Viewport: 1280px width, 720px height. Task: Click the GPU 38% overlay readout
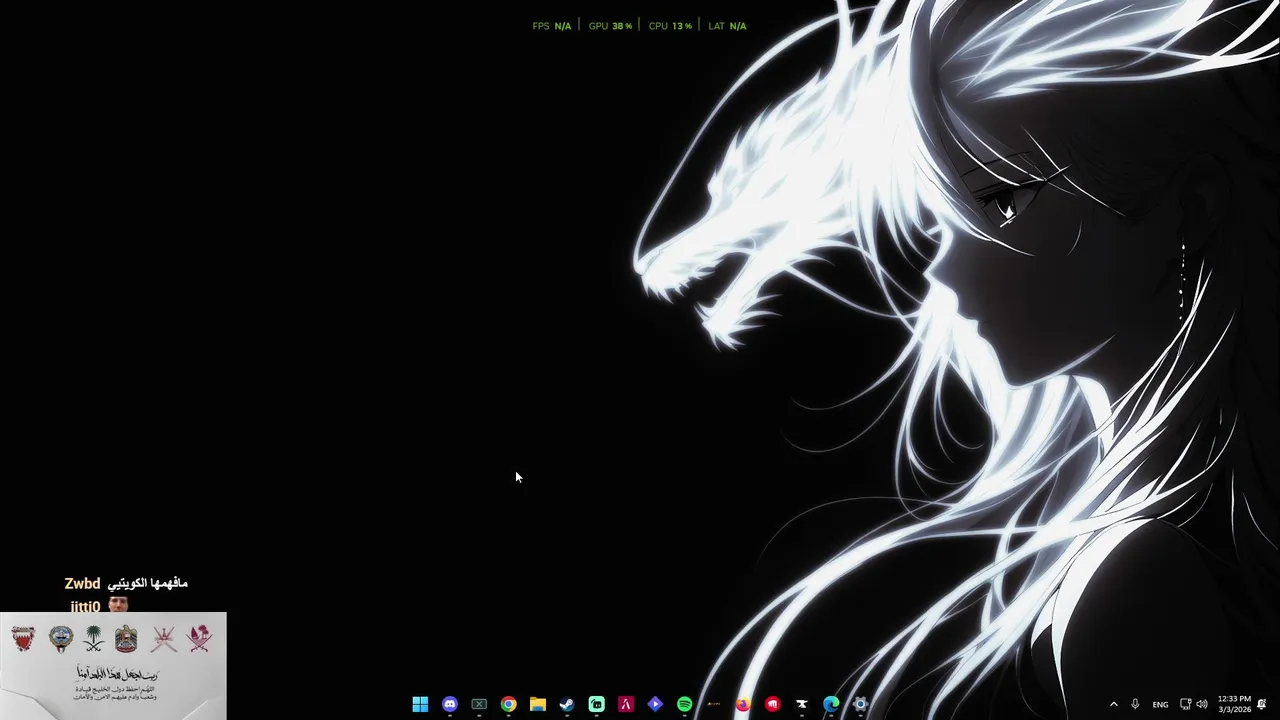(610, 26)
